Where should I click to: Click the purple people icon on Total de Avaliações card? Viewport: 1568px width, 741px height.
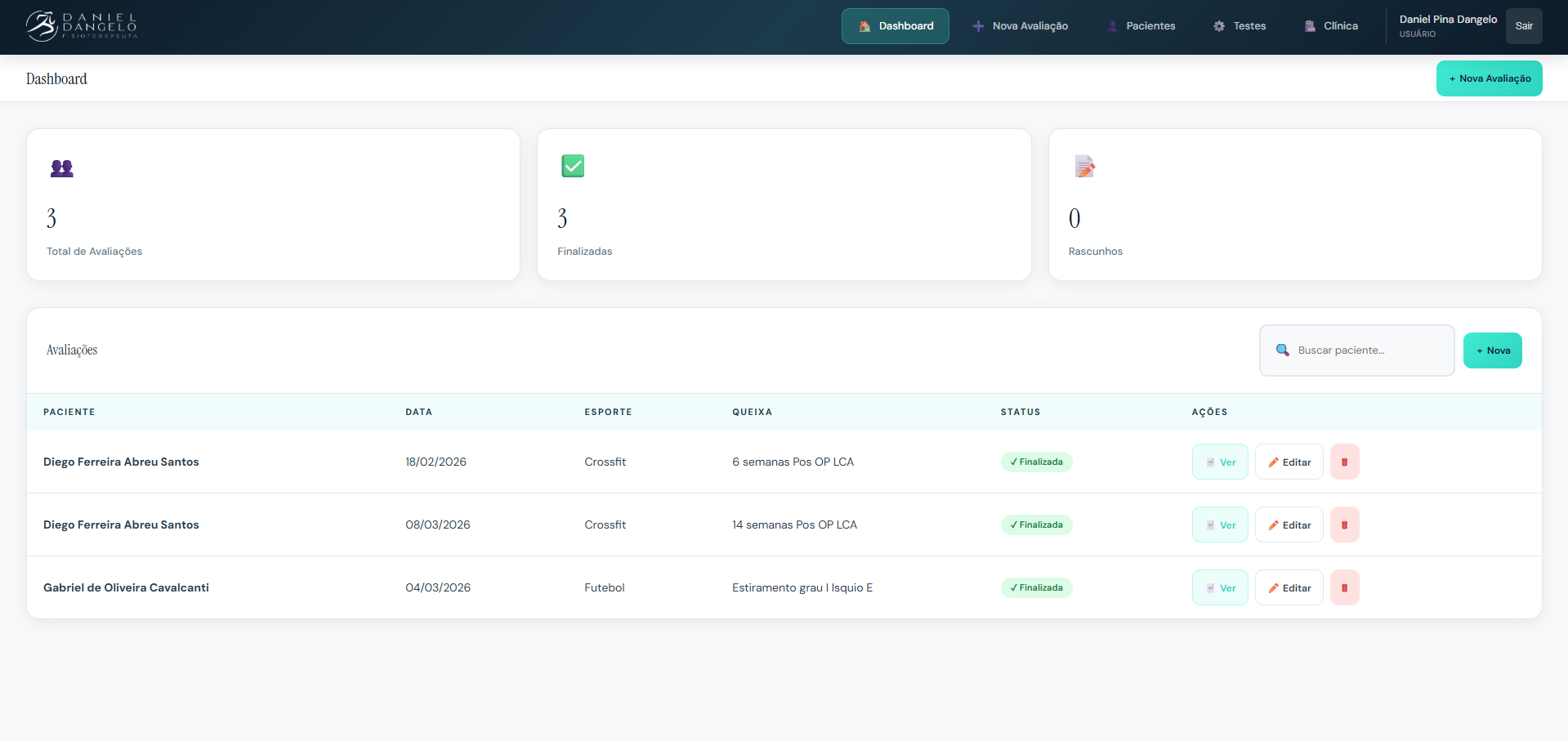click(x=61, y=168)
